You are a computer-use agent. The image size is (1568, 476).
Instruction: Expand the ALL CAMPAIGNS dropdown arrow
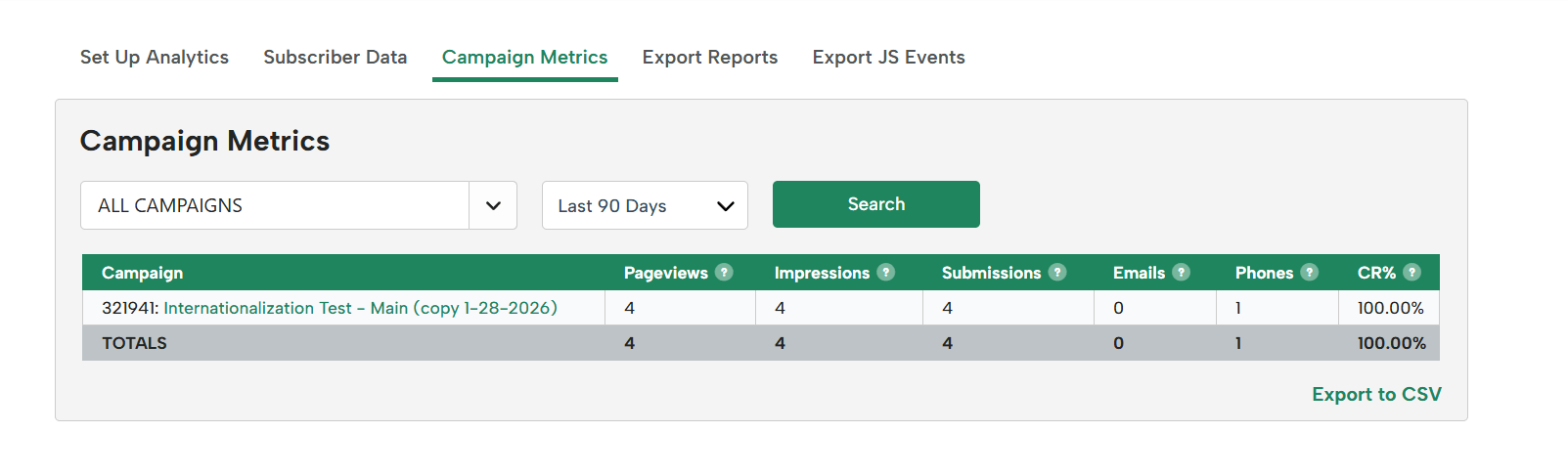point(493,205)
